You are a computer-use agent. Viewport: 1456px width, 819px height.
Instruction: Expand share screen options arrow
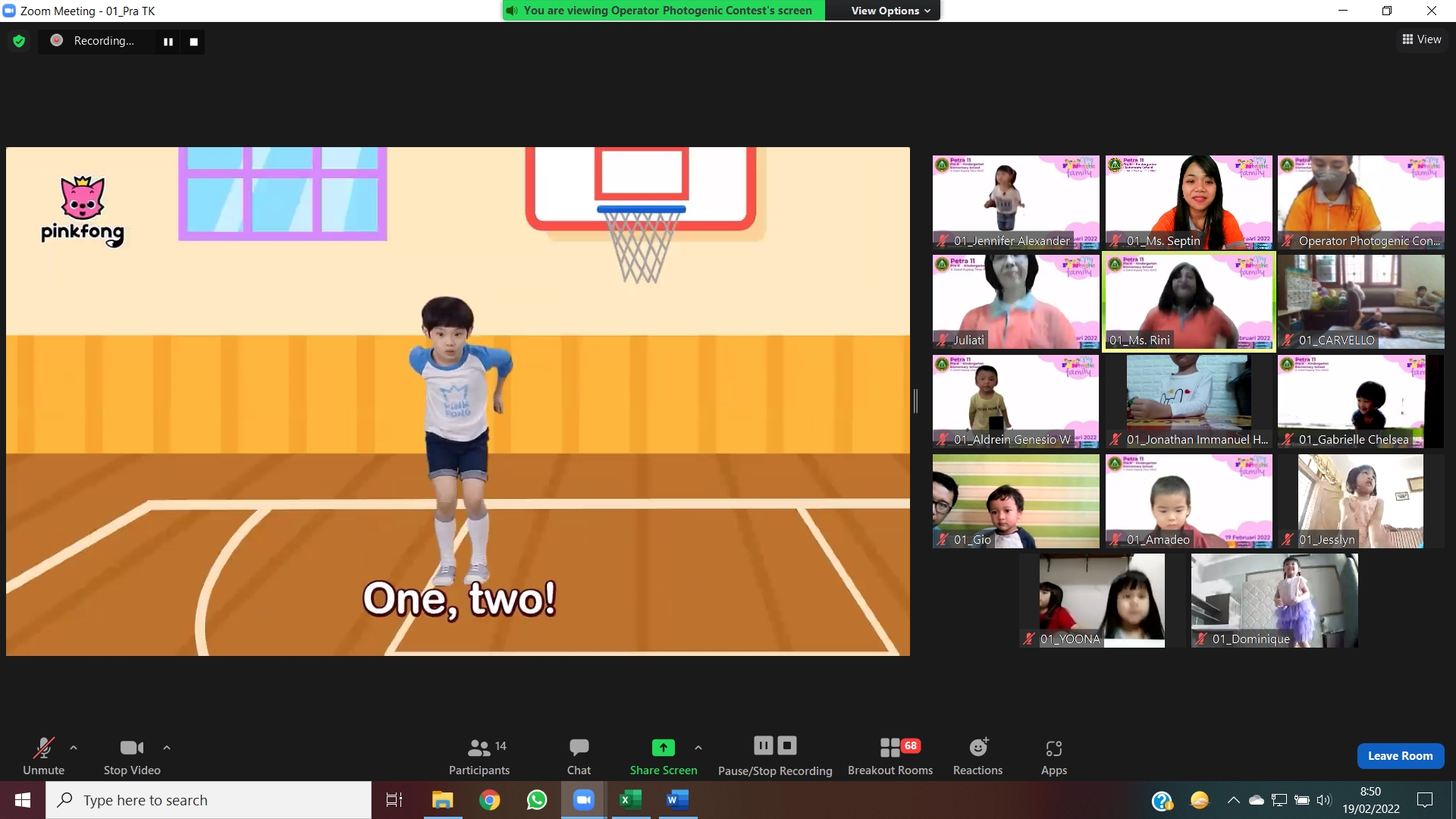pos(698,748)
